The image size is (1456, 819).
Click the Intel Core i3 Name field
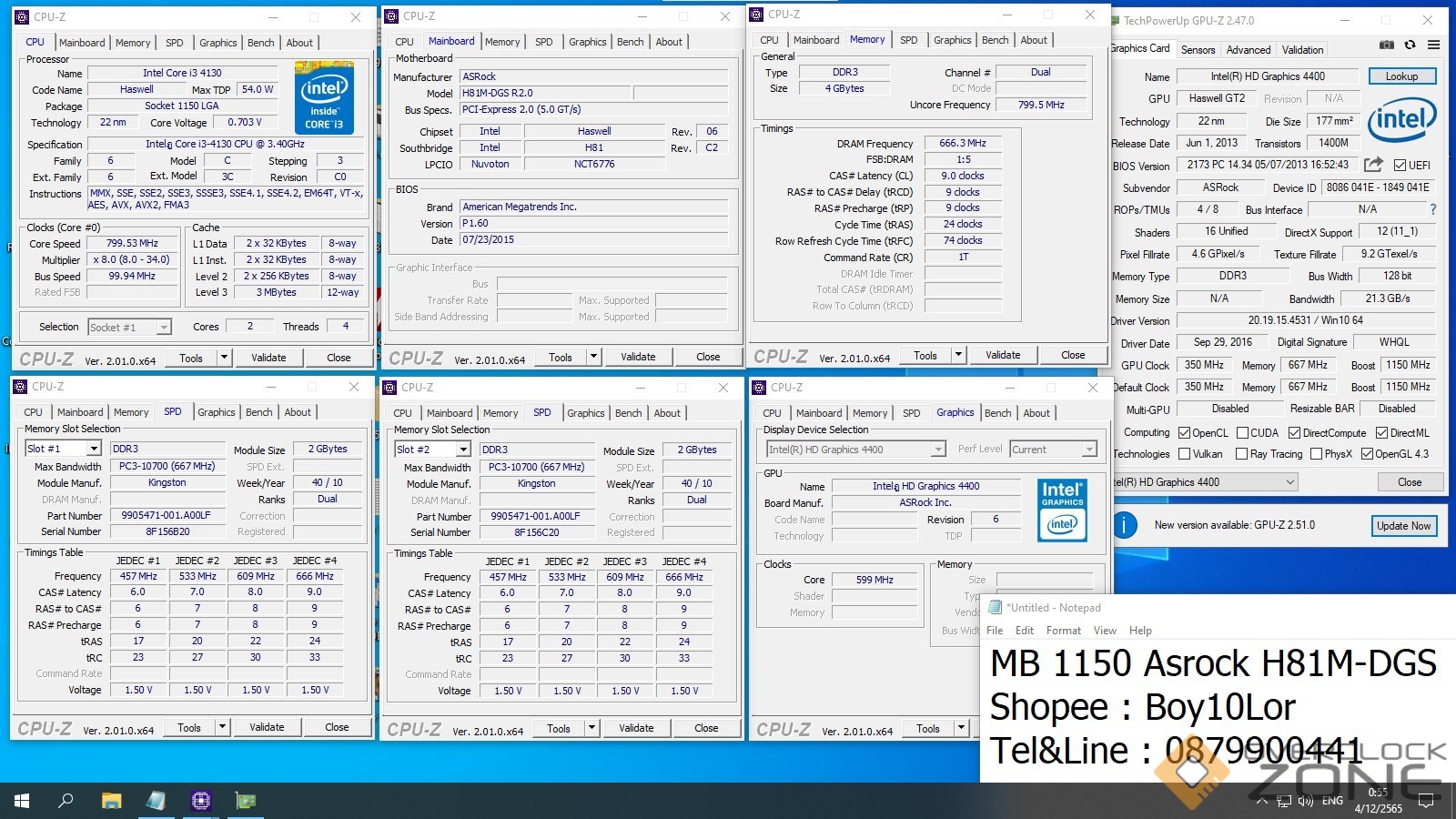[x=182, y=73]
